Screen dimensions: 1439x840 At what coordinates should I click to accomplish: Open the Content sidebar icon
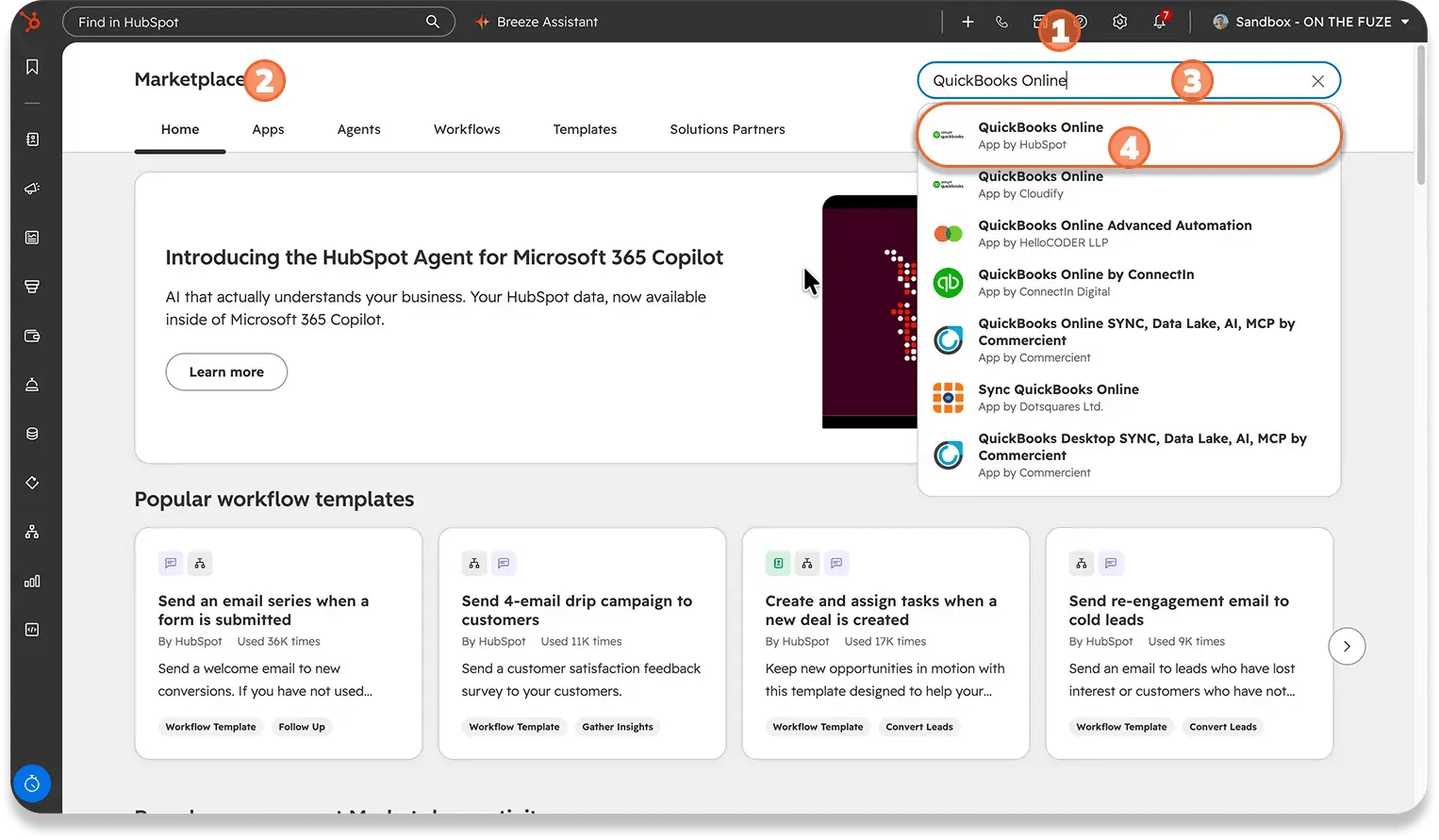pyautogui.click(x=32, y=238)
